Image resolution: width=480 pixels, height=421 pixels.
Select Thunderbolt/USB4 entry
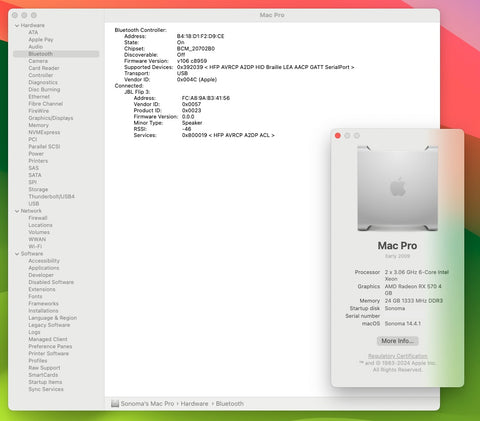coord(51,197)
